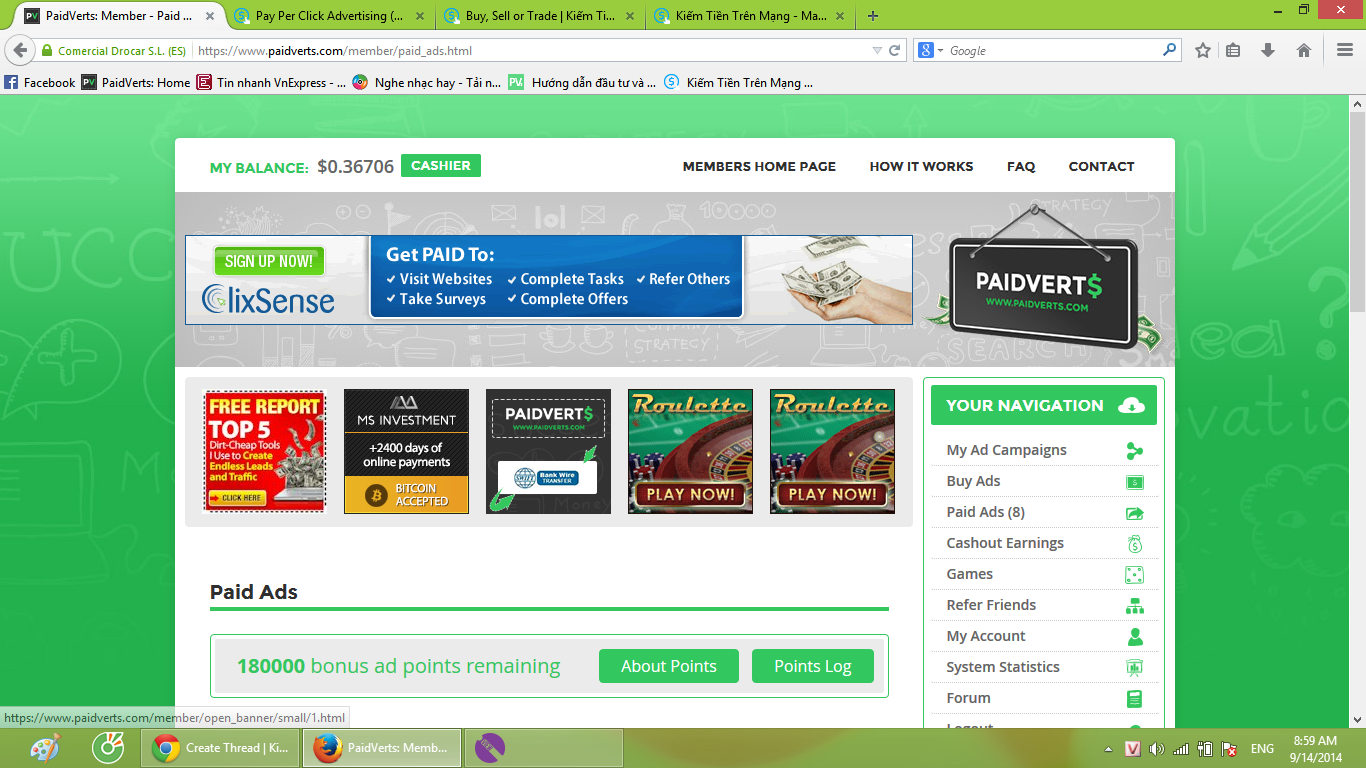Image resolution: width=1366 pixels, height=768 pixels.
Task: Bookmark this page with the star icon
Action: click(1203, 50)
